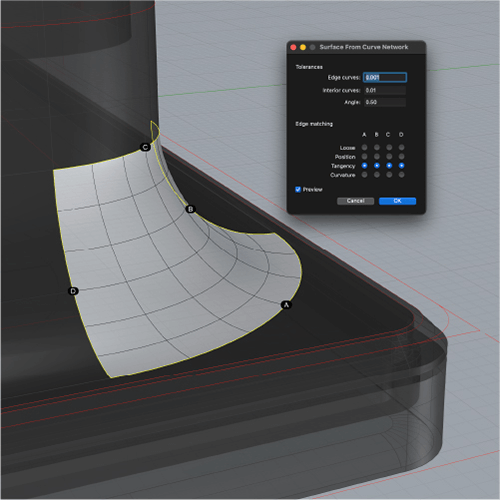The height and width of the screenshot is (500, 500).
Task: Click the Angle tolerance field
Action: (385, 102)
